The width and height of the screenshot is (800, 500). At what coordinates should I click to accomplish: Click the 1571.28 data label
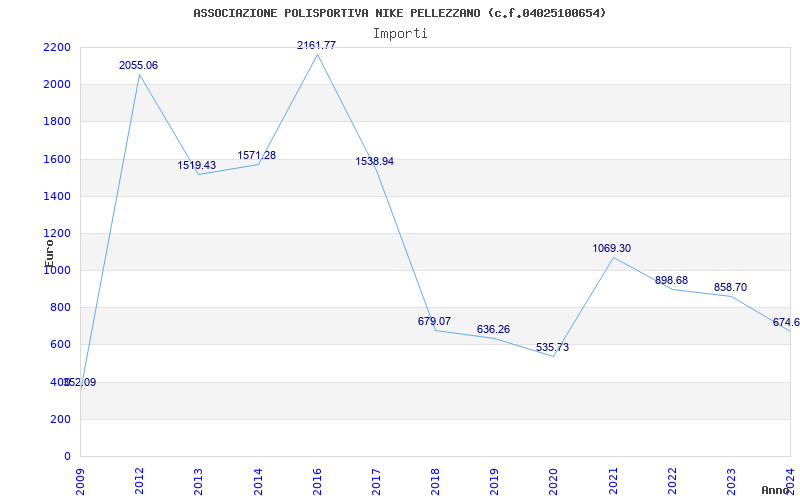257,155
